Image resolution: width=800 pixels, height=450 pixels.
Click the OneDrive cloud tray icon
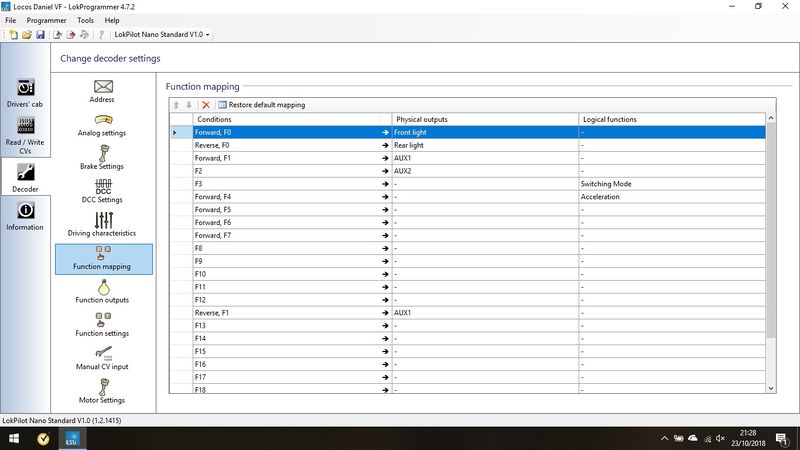[x=693, y=438]
